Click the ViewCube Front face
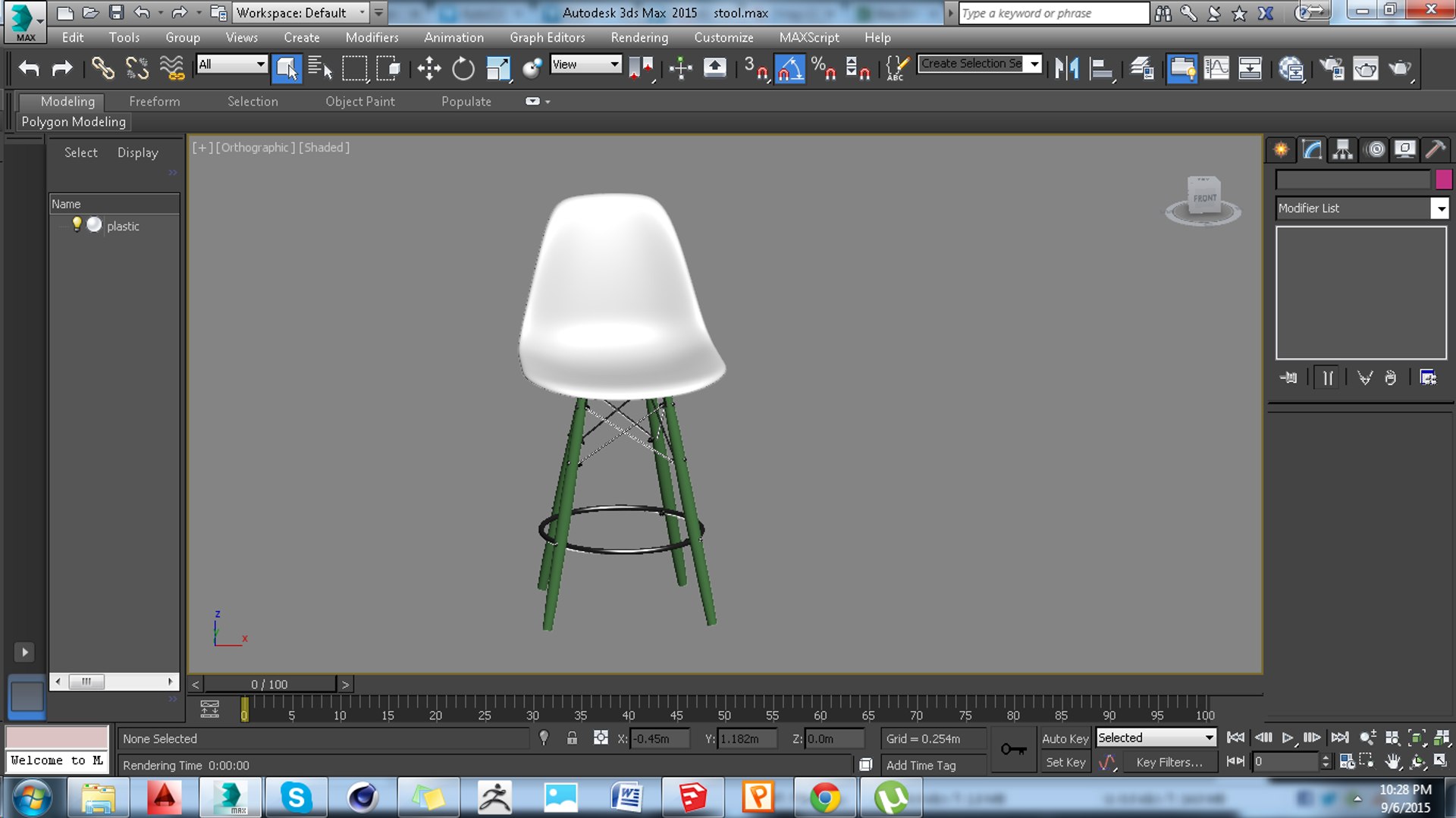The image size is (1456, 818). tap(1204, 198)
